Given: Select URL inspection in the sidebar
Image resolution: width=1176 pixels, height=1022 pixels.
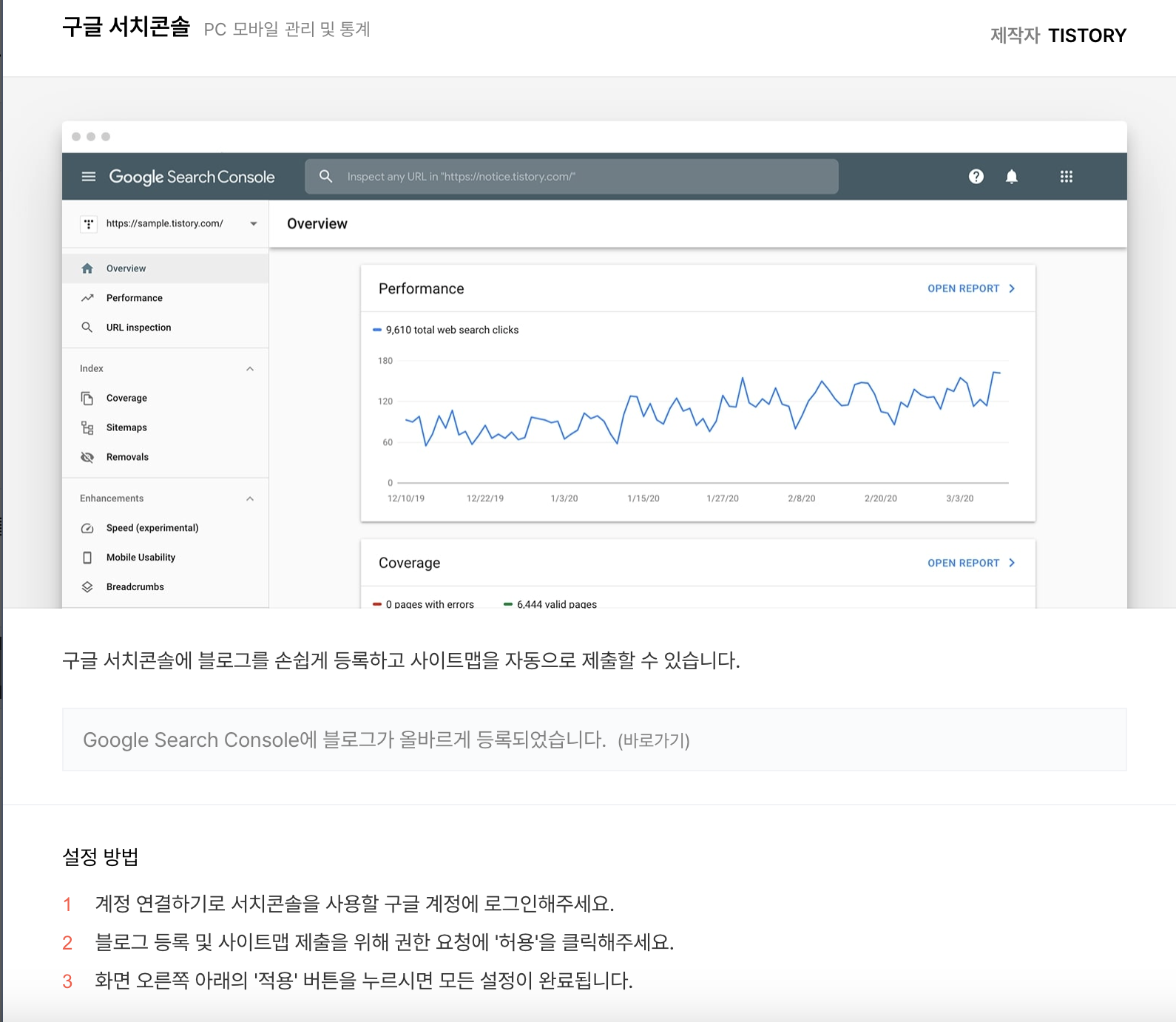Looking at the screenshot, I should 166,328.
